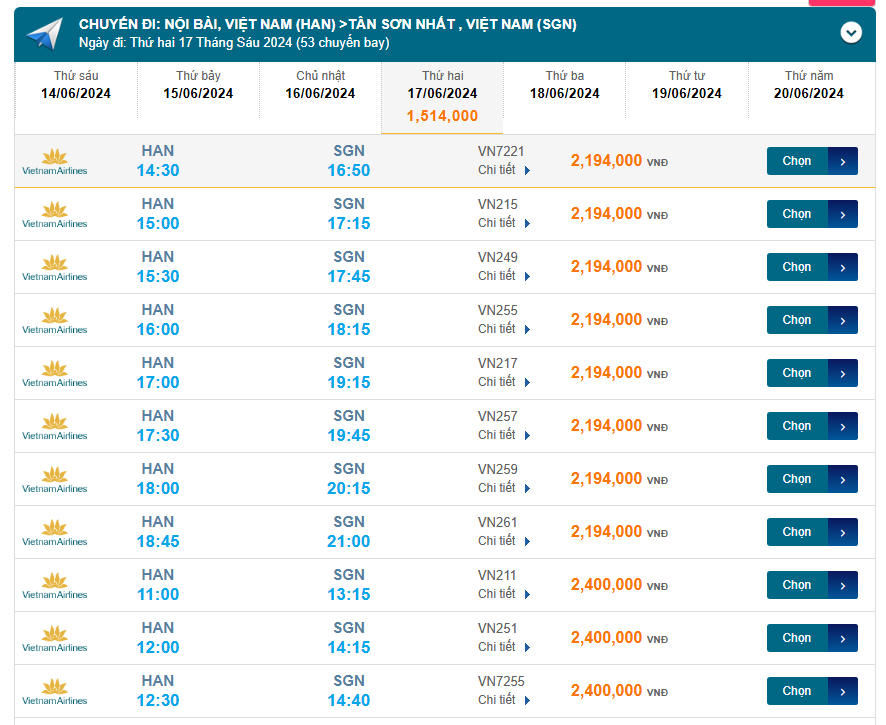Choose the 15:00 flight VN215 with Chọn
The height and width of the screenshot is (725, 886).
797,214
